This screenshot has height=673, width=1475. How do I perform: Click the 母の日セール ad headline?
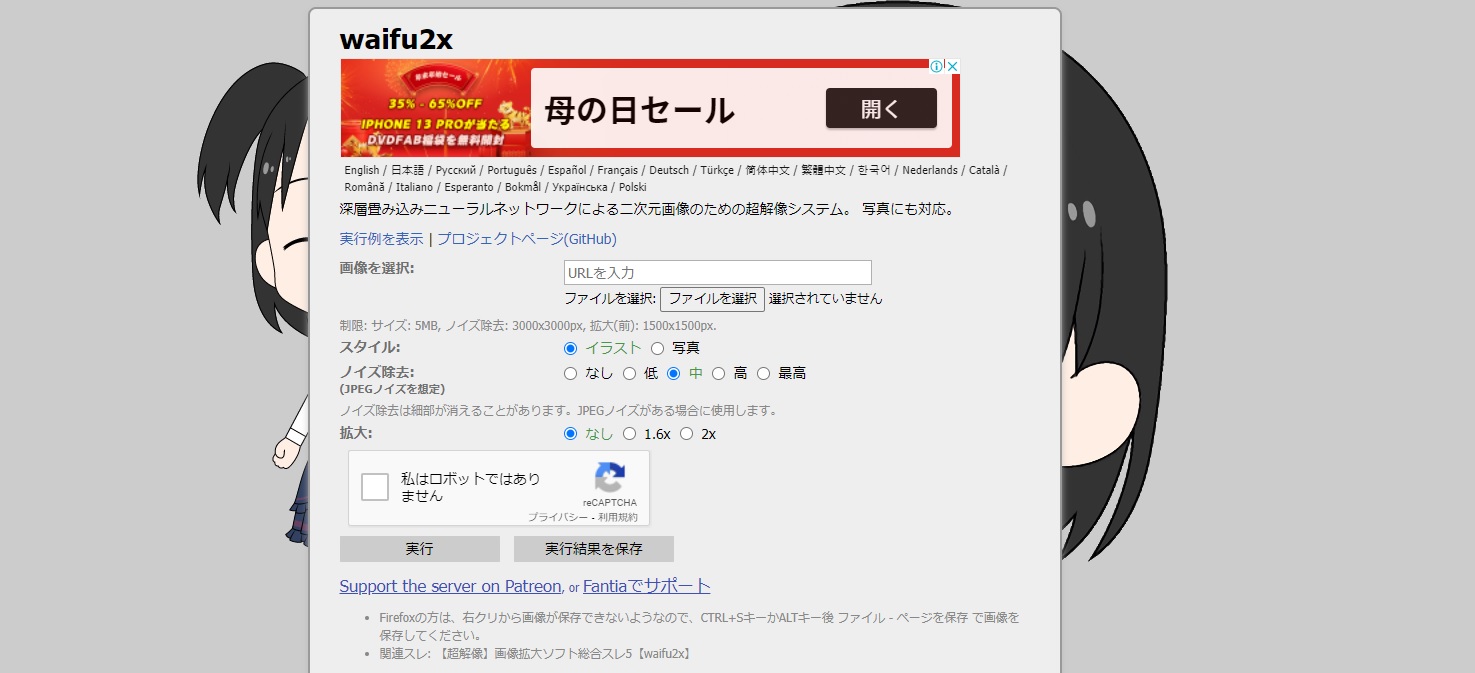point(641,110)
